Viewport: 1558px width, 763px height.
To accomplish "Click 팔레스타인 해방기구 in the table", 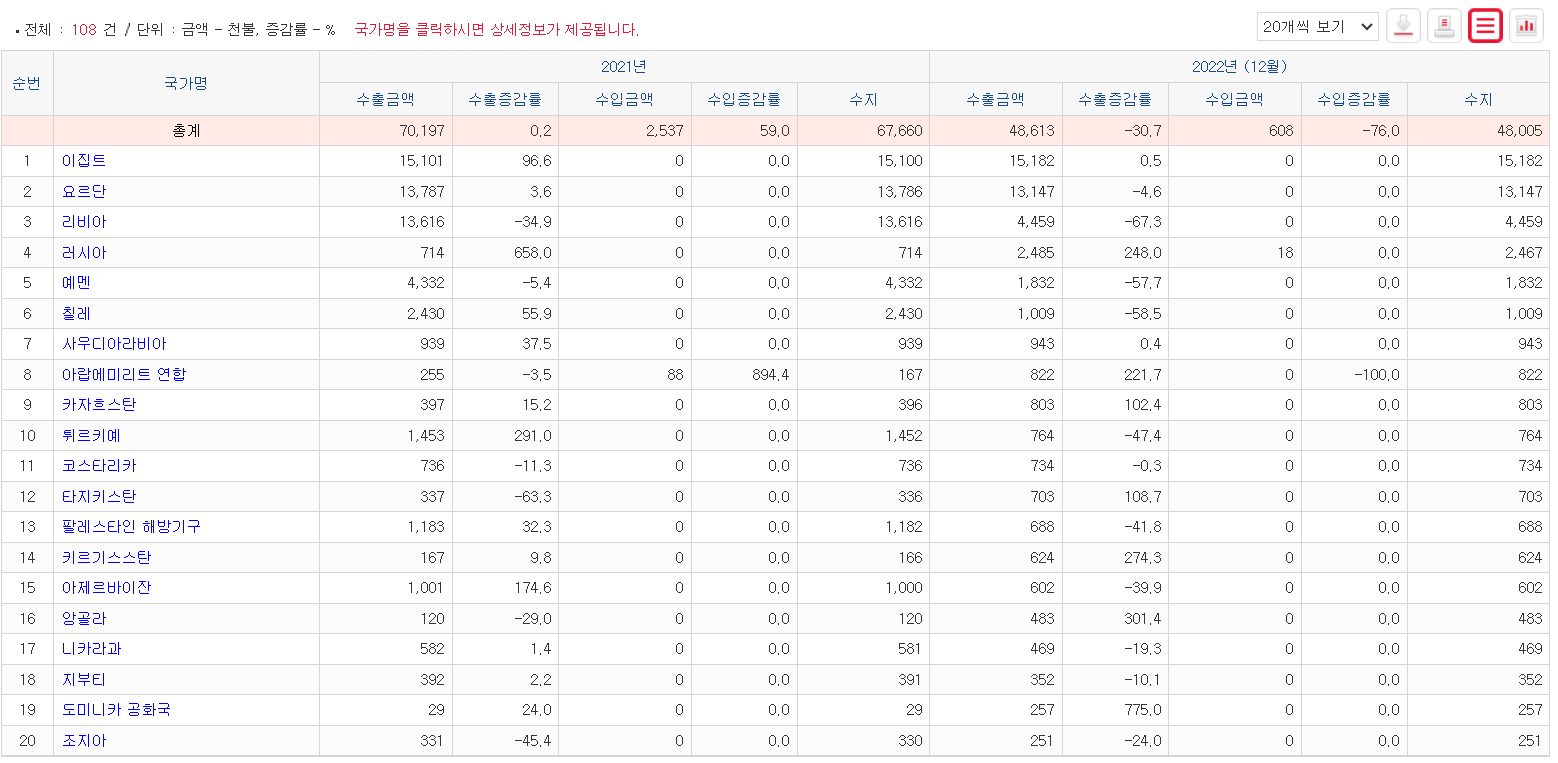I will (x=131, y=527).
